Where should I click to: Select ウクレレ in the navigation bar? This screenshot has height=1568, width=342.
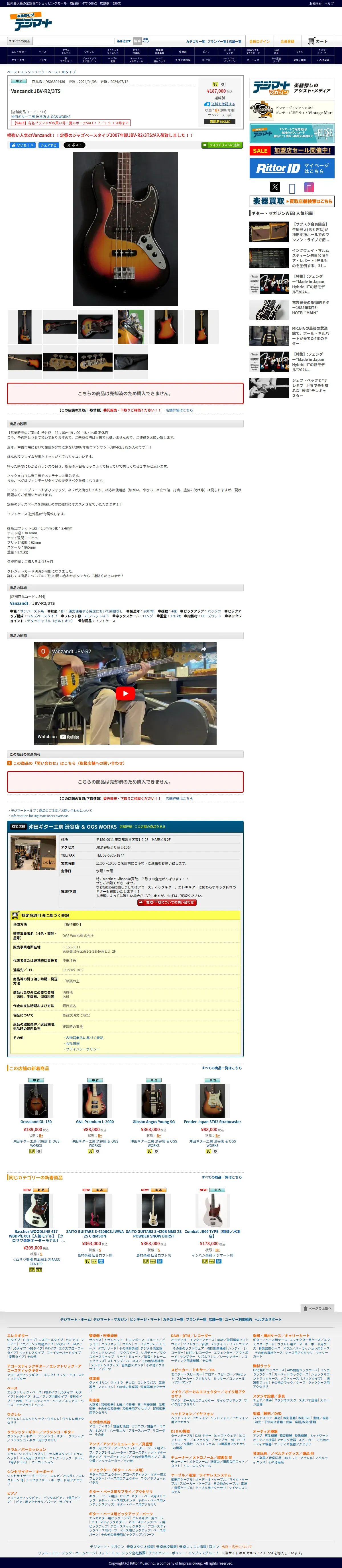point(89,52)
